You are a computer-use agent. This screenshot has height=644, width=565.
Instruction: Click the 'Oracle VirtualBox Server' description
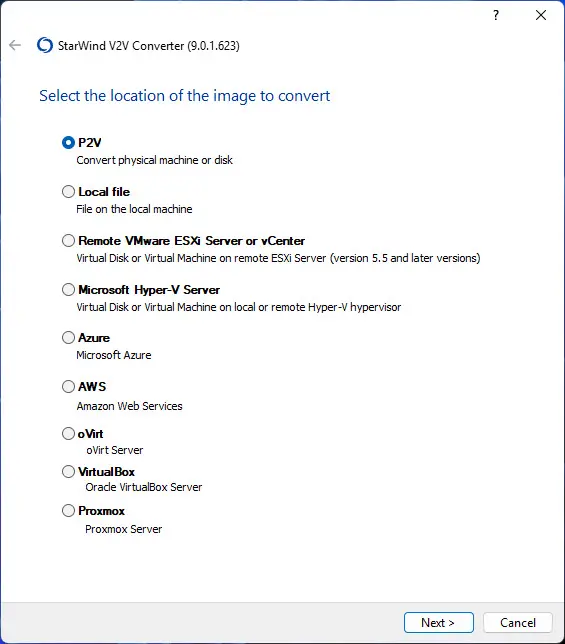point(144,487)
